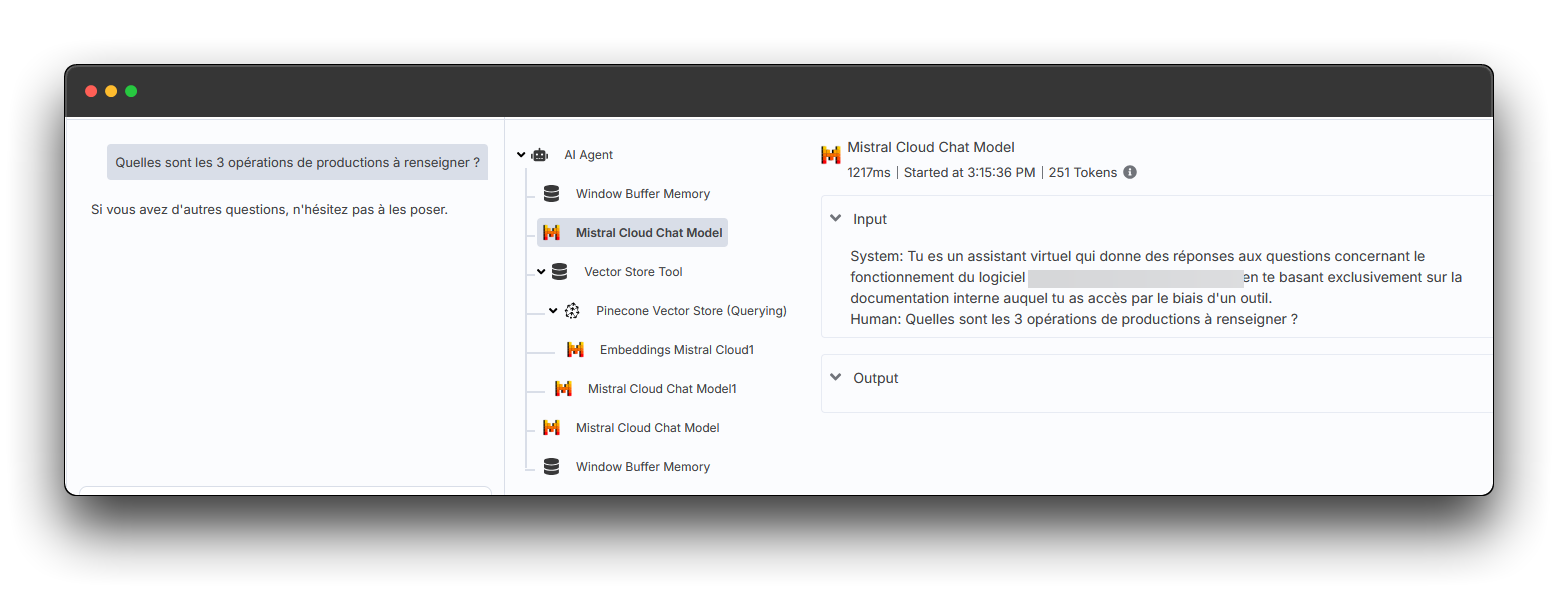1558x592 pixels.
Task: Click the Mistral Cloud Chat Model1 icon
Action: tap(563, 389)
